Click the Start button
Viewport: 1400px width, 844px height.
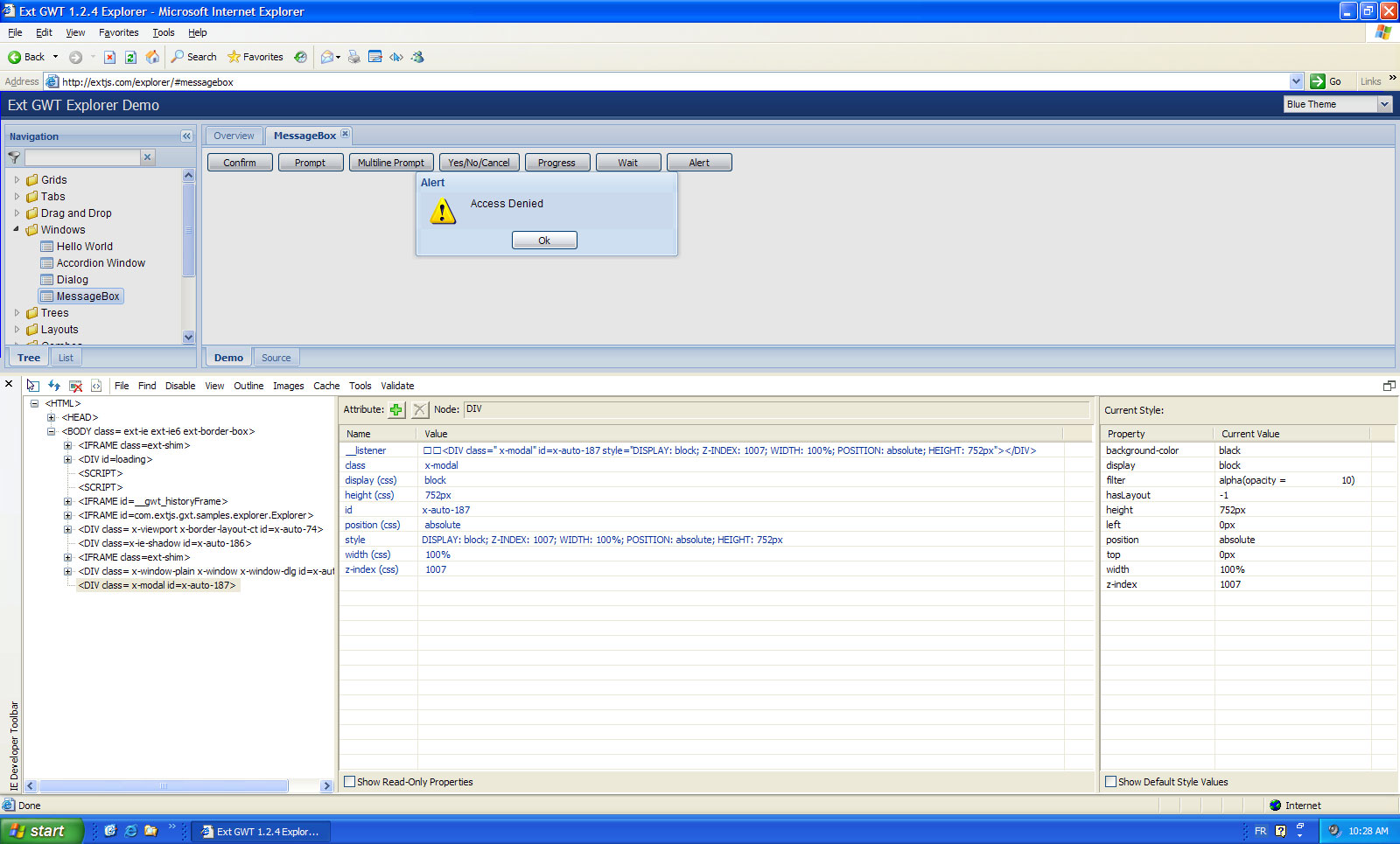click(x=41, y=831)
